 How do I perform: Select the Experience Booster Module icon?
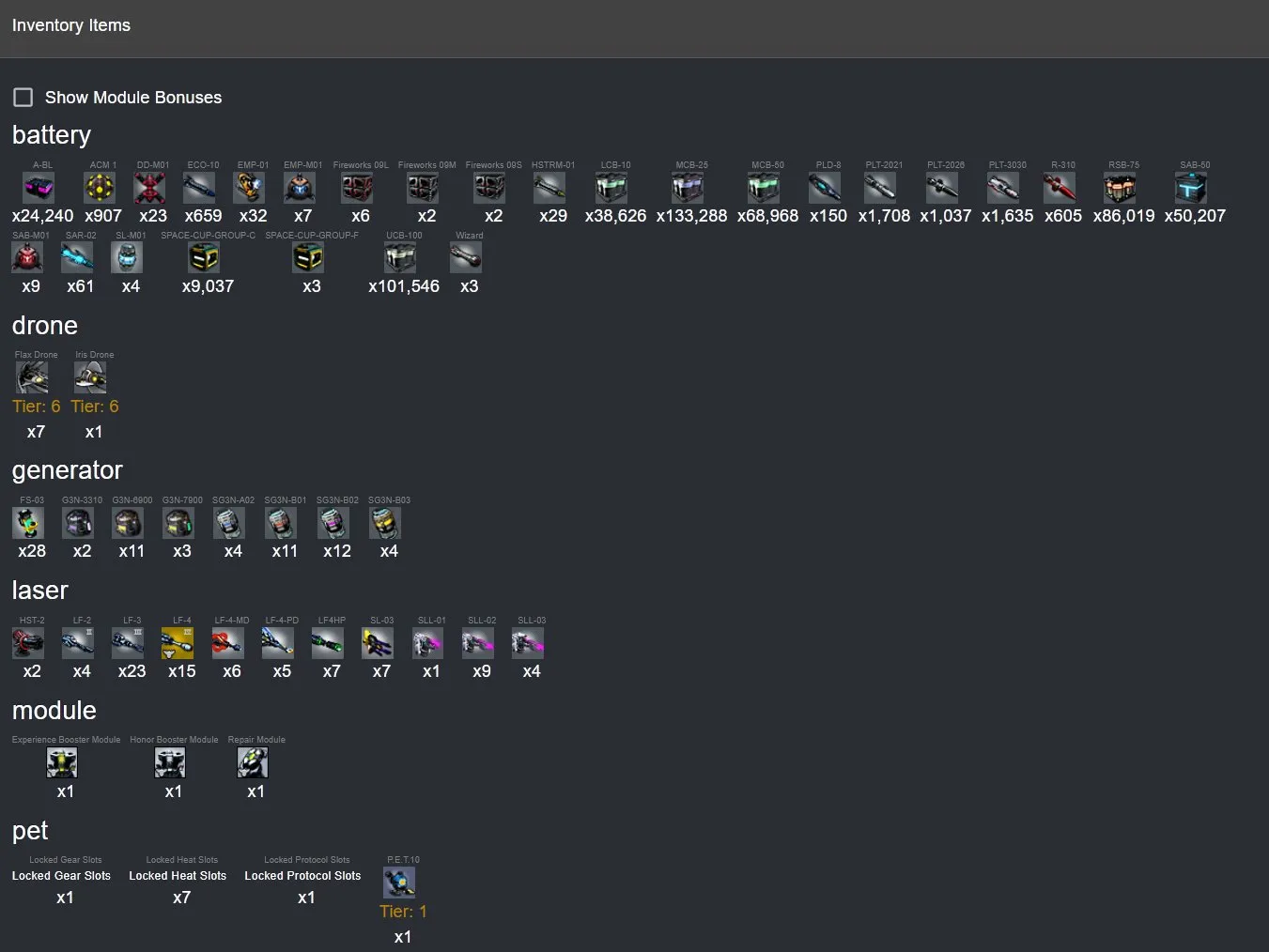pyautogui.click(x=62, y=762)
